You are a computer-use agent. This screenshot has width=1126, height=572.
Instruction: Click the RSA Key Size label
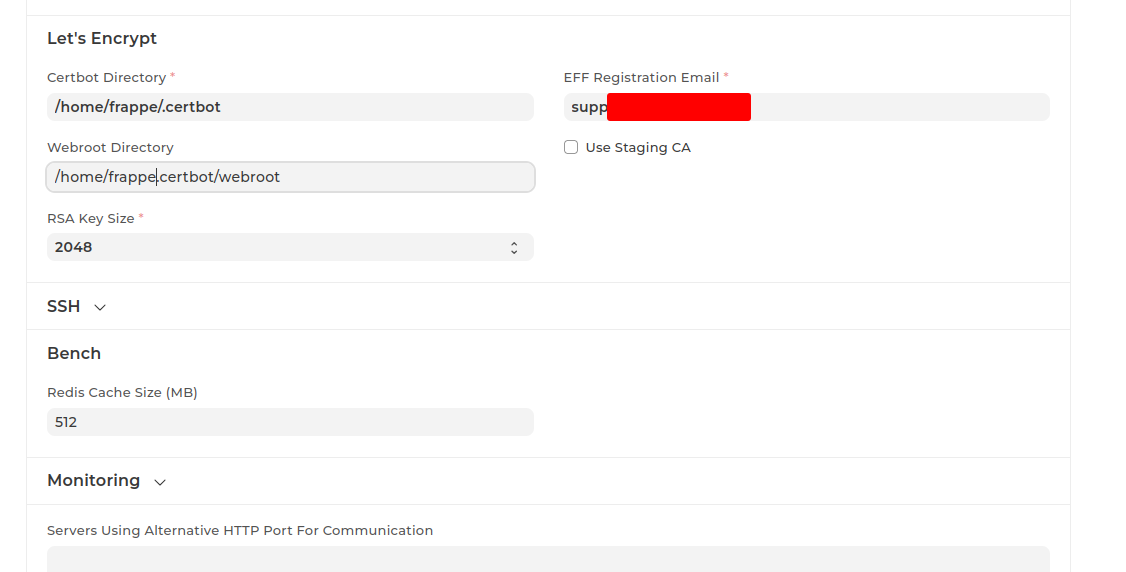click(90, 218)
